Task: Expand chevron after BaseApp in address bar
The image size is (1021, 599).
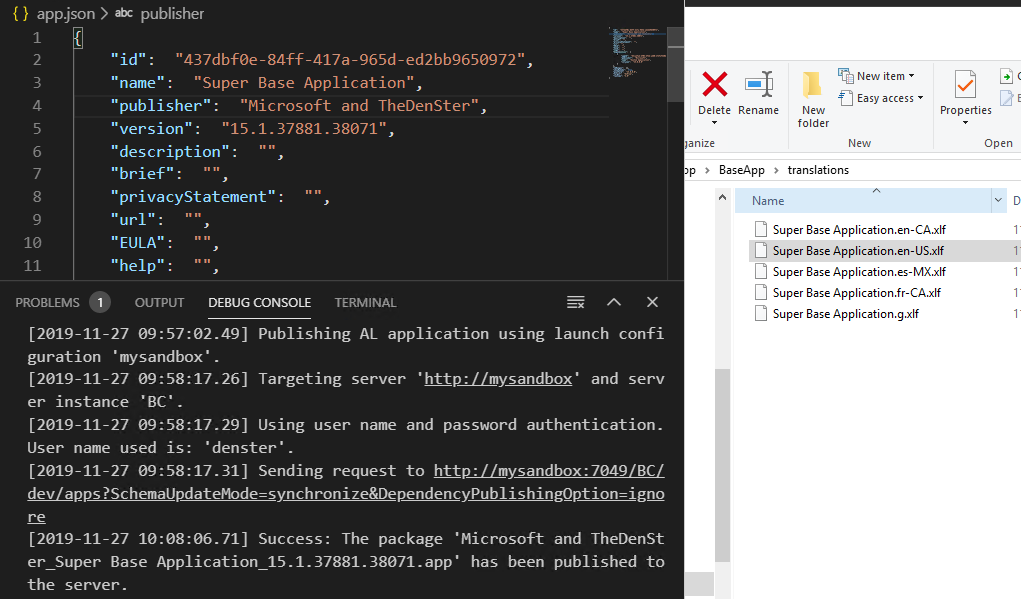Action: click(776, 170)
